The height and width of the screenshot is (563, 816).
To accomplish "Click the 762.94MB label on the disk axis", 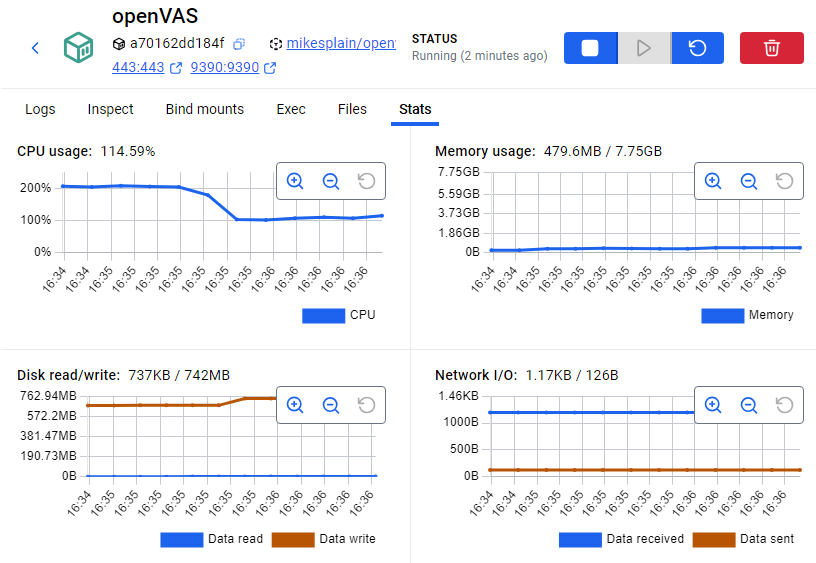I will (48, 396).
